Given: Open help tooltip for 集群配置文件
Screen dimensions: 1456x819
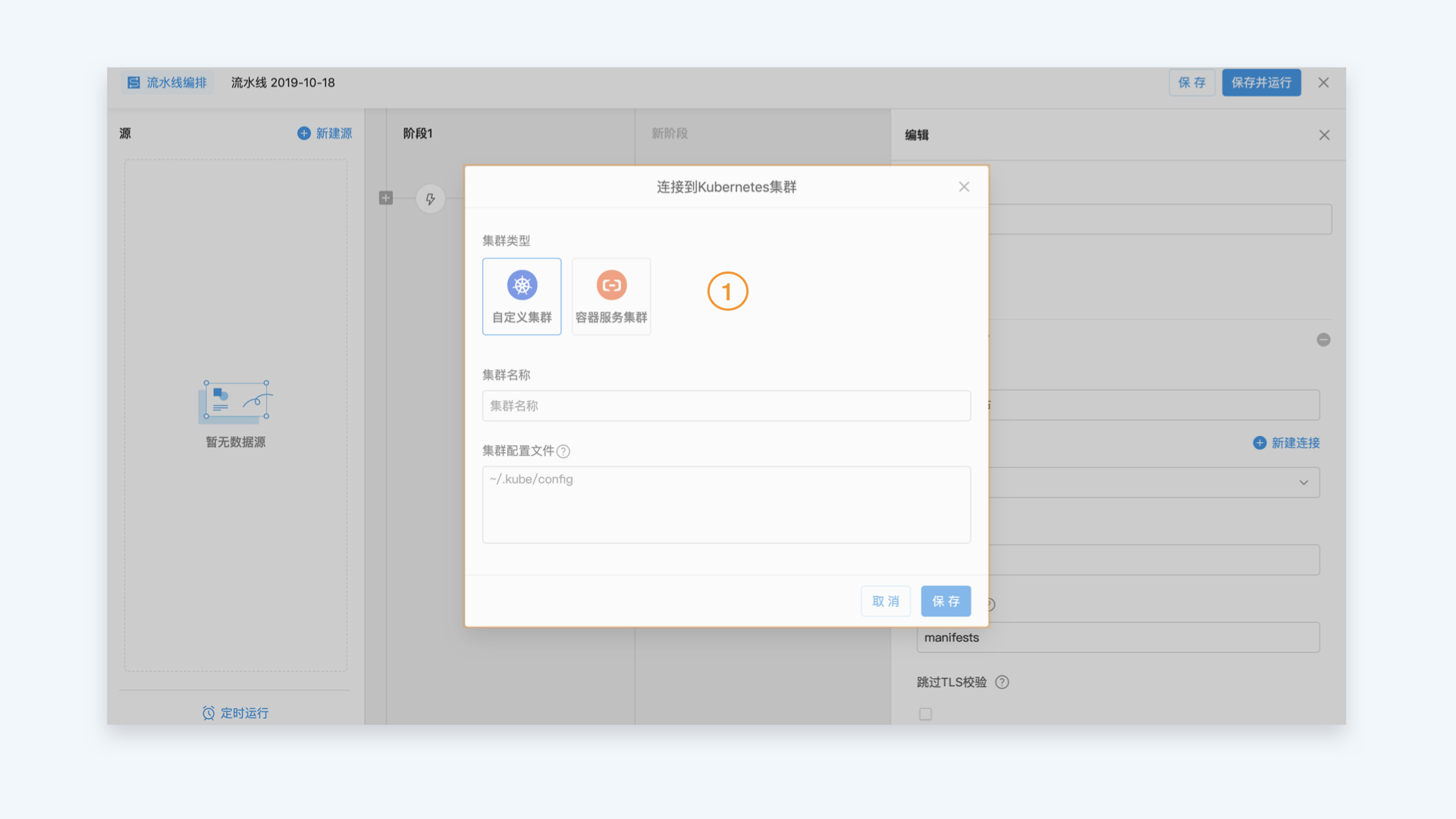Looking at the screenshot, I should click(x=563, y=451).
